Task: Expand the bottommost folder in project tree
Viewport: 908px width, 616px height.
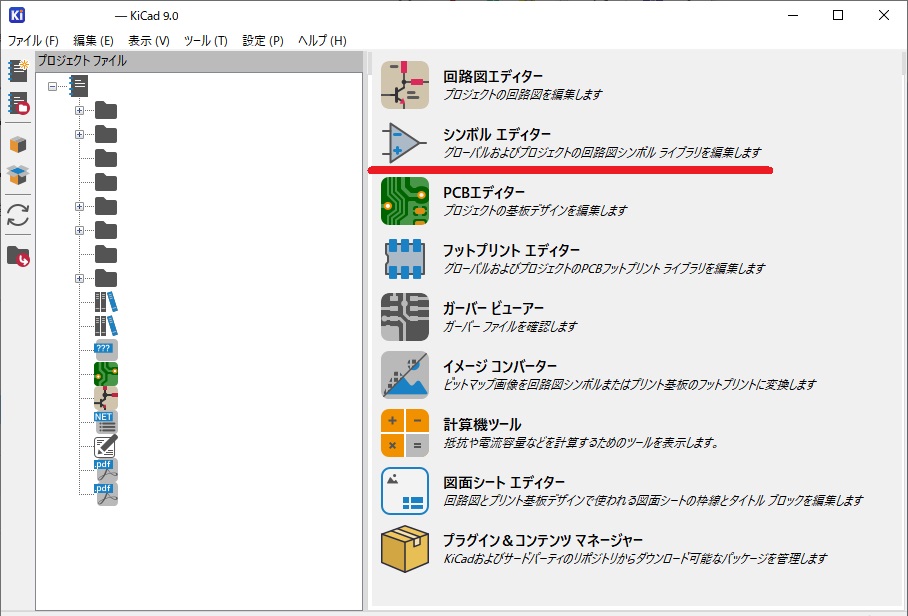Action: (79, 278)
